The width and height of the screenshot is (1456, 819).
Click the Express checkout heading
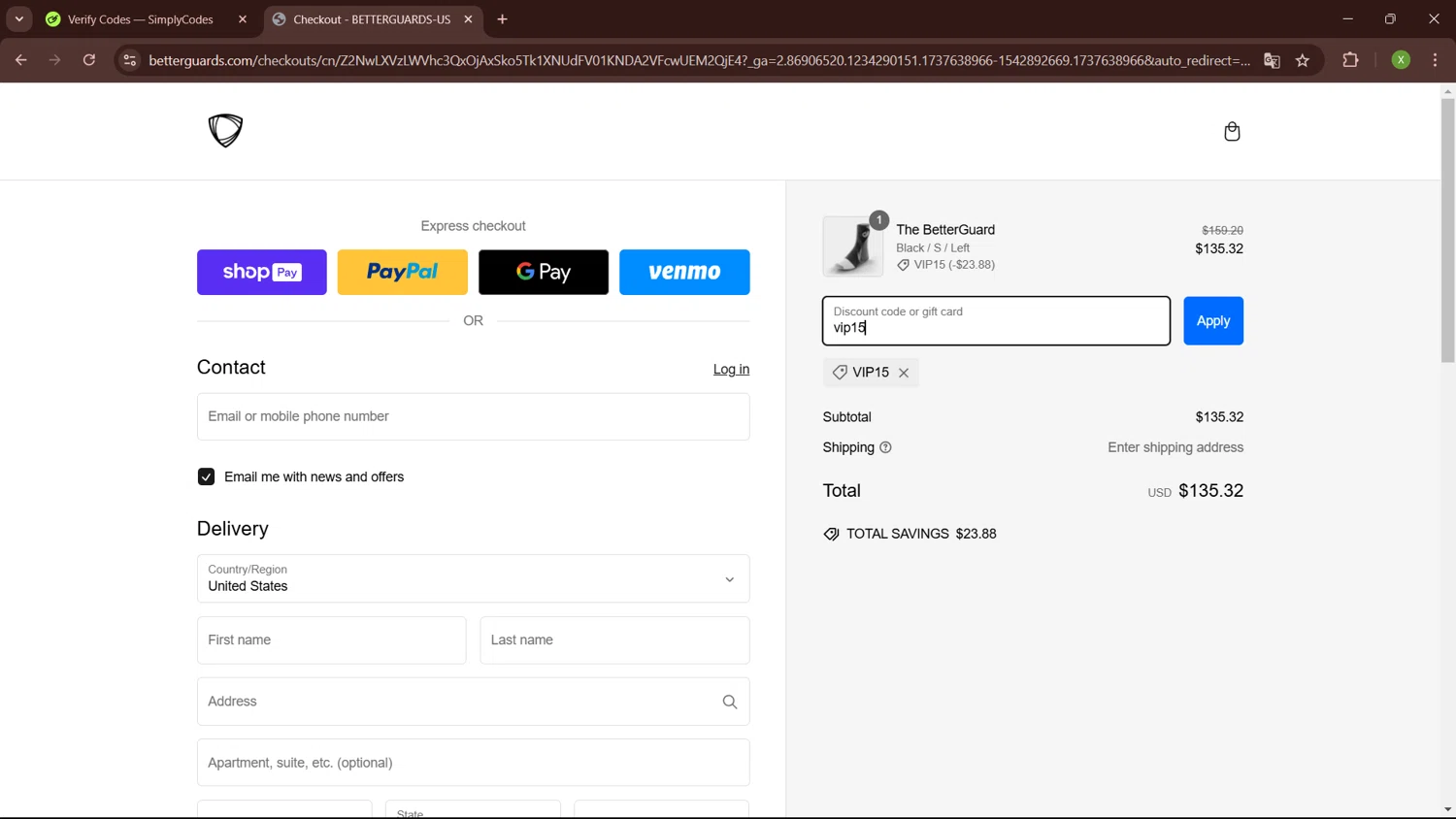[473, 226]
